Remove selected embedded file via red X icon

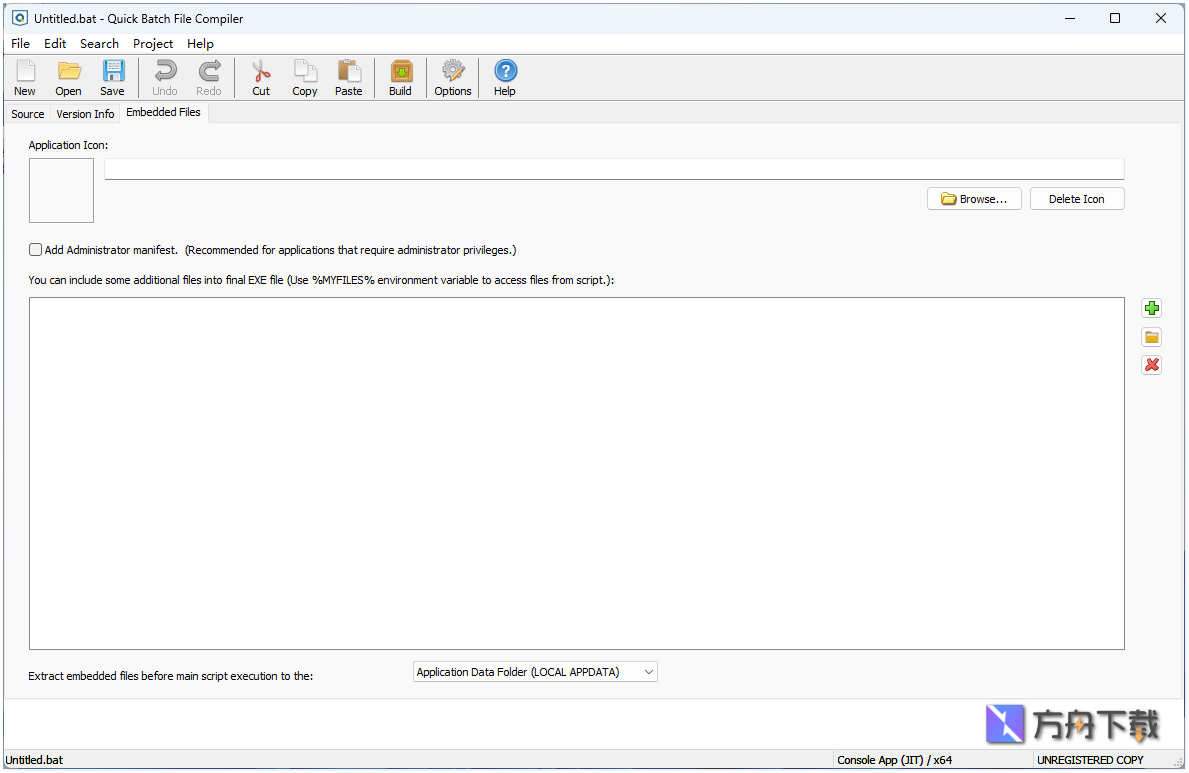1152,365
